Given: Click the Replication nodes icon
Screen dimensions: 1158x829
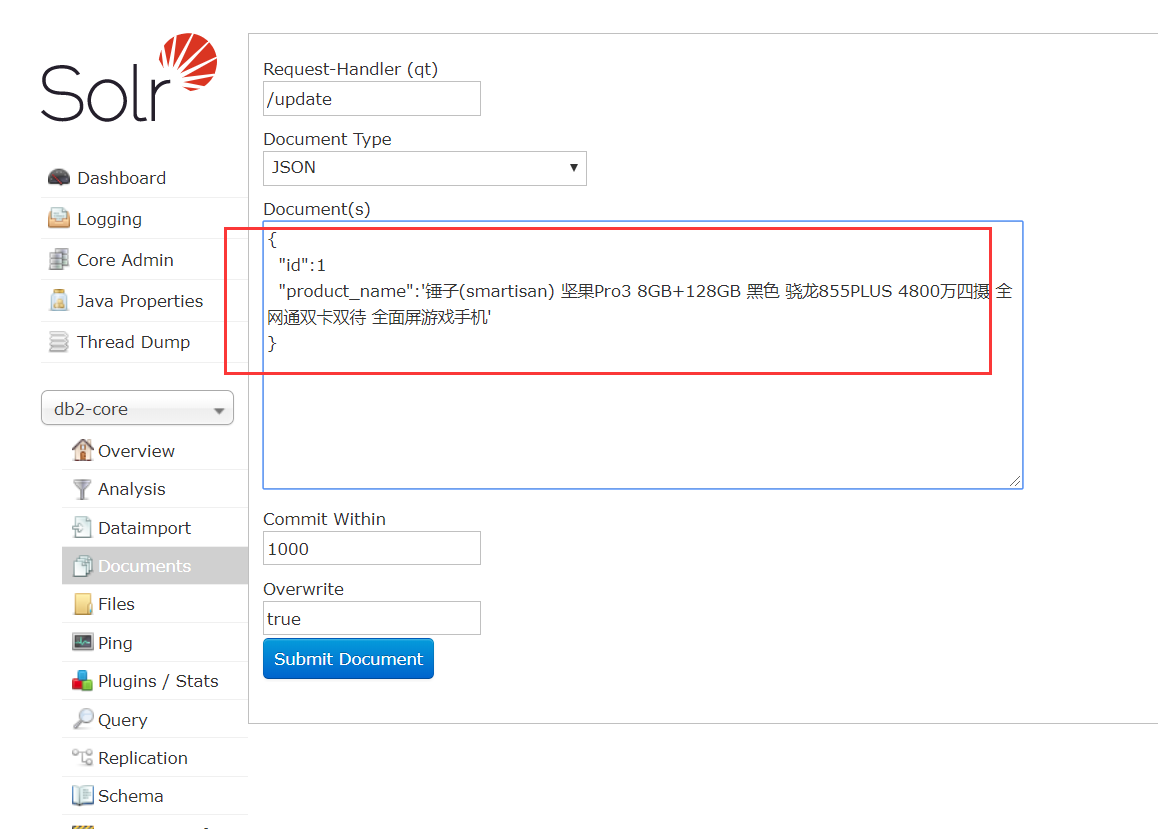Looking at the screenshot, I should pos(82,757).
